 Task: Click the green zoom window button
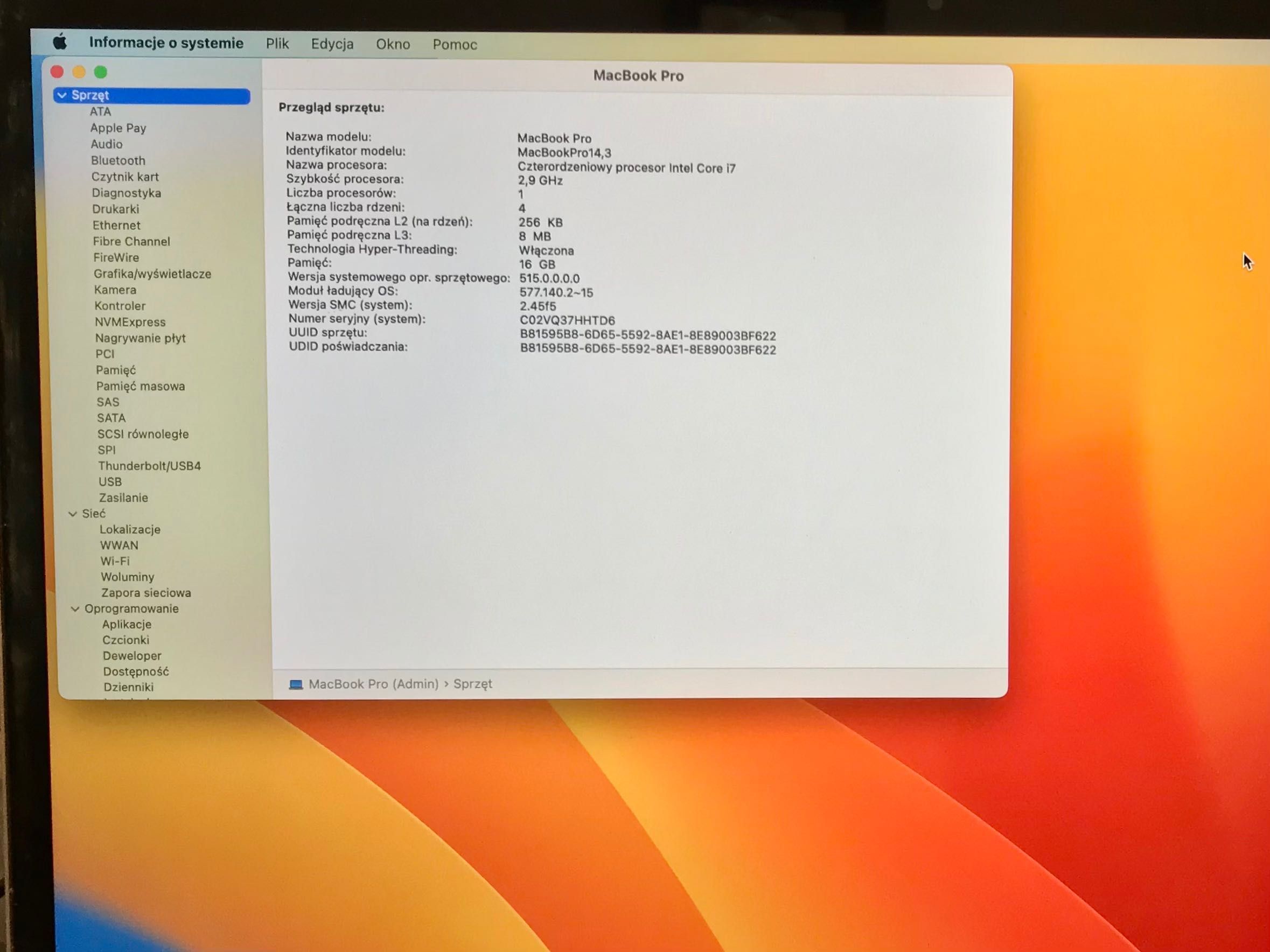click(x=101, y=72)
